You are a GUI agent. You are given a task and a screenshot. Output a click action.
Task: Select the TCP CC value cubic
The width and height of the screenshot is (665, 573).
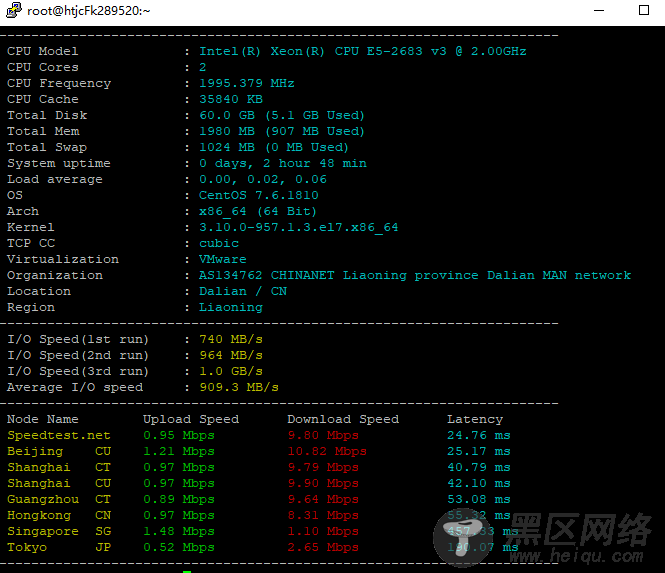tap(219, 243)
